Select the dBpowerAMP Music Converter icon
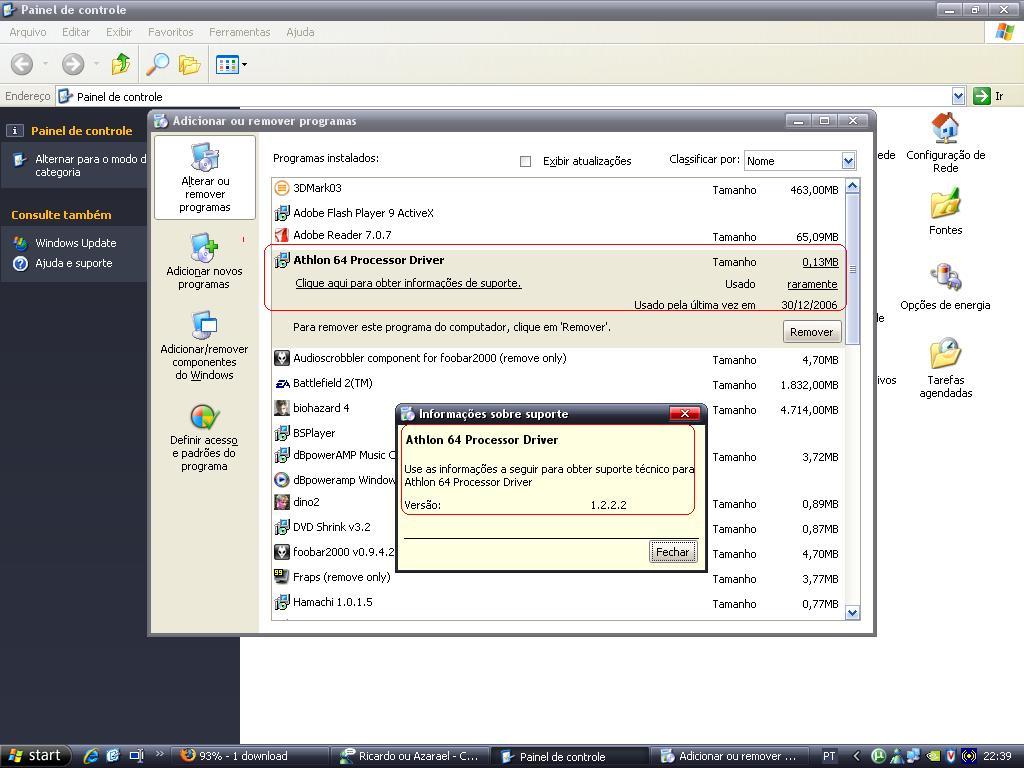This screenshot has height=768, width=1024. click(x=281, y=455)
